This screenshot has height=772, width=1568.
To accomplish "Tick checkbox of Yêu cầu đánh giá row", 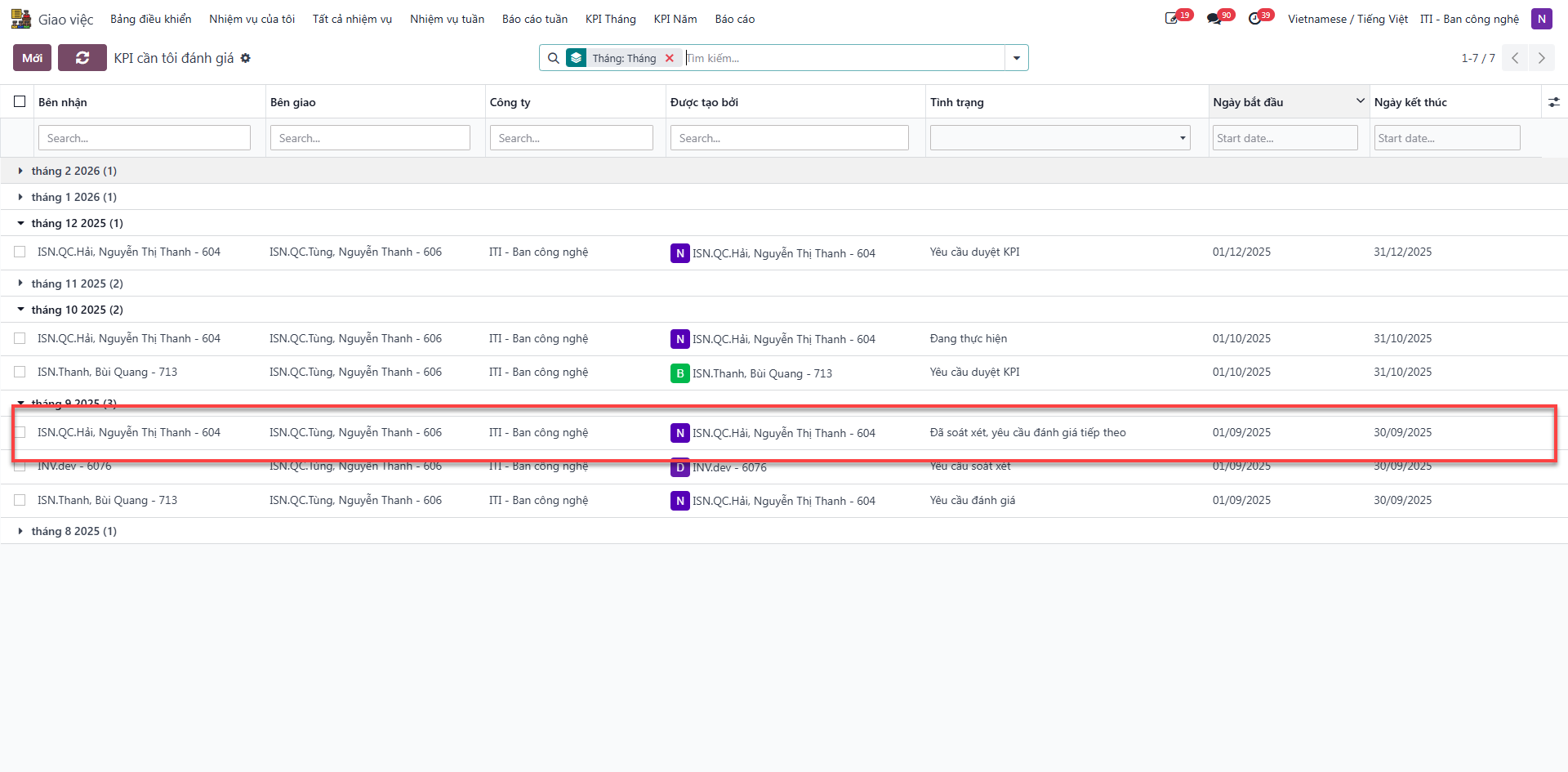I will coord(20,500).
